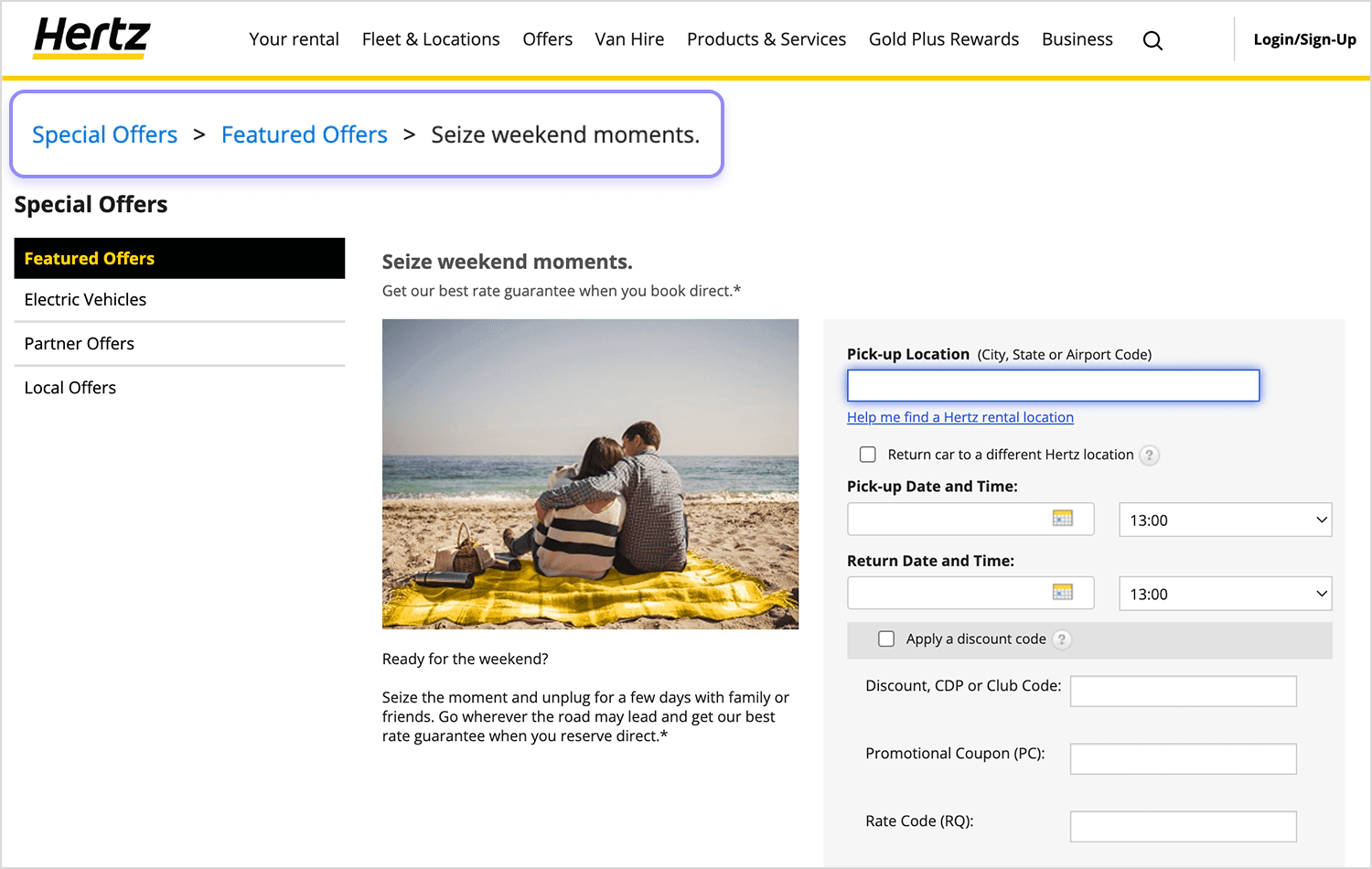Open the Products & Services menu
Image resolution: width=1372 pixels, height=869 pixels.
[766, 39]
